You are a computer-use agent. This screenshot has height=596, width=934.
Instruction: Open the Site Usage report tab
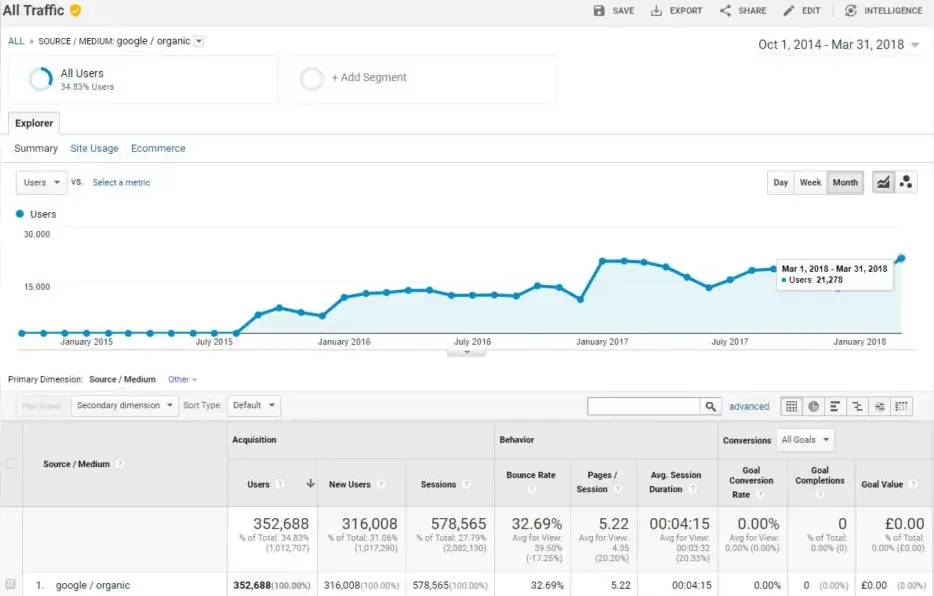94,147
